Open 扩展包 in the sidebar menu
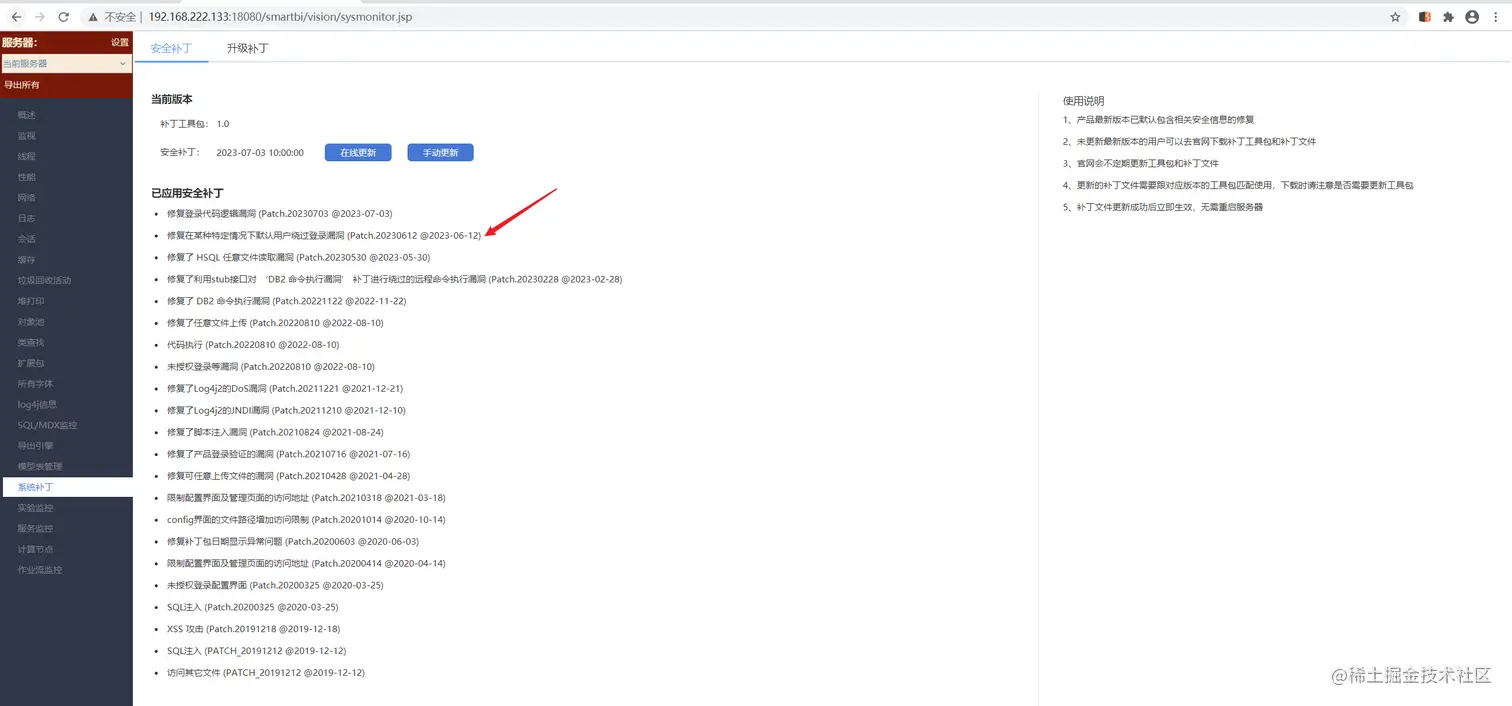The width and height of the screenshot is (1512, 706). point(31,363)
